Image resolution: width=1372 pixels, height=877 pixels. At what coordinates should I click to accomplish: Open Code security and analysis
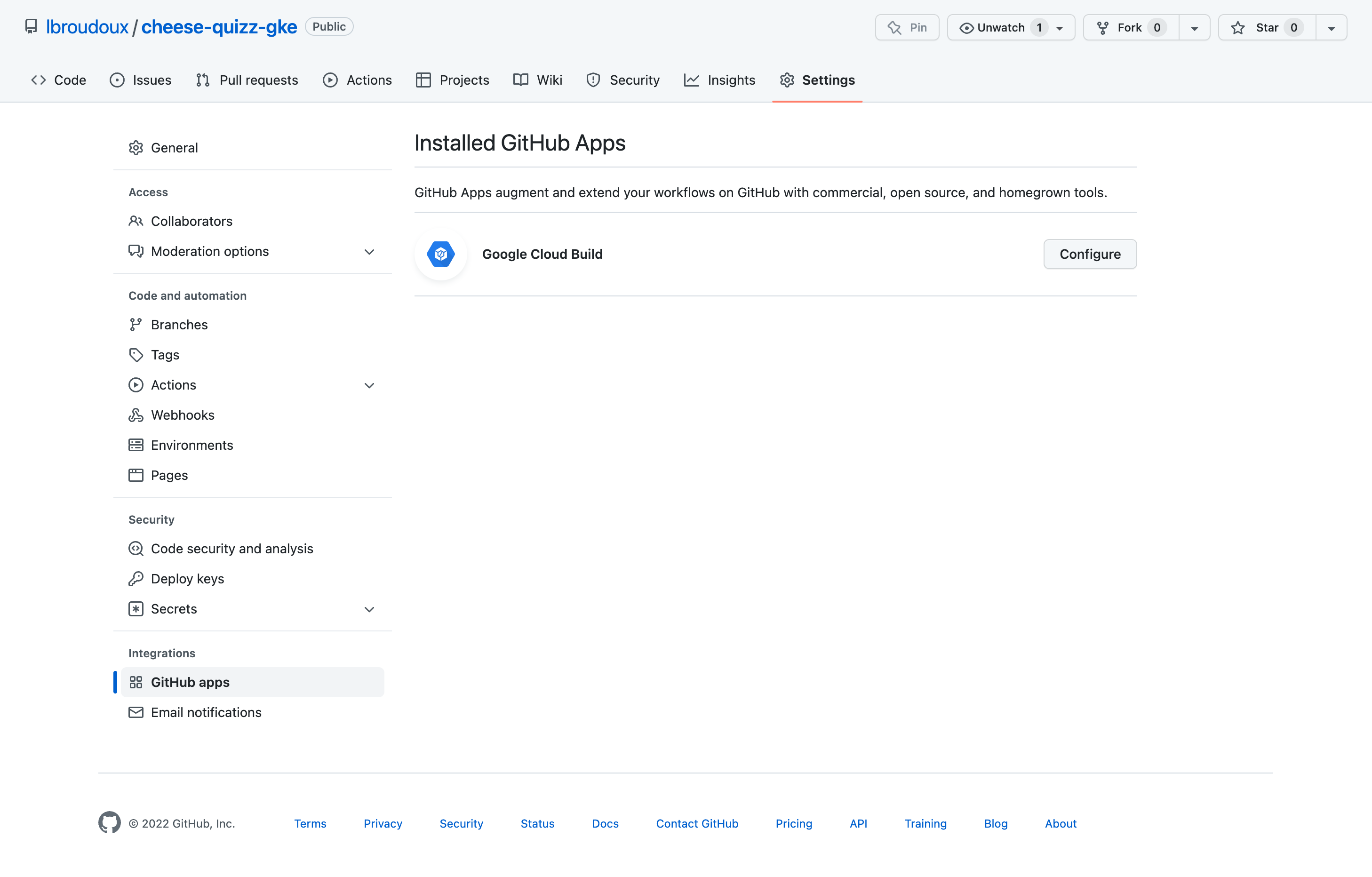[231, 548]
